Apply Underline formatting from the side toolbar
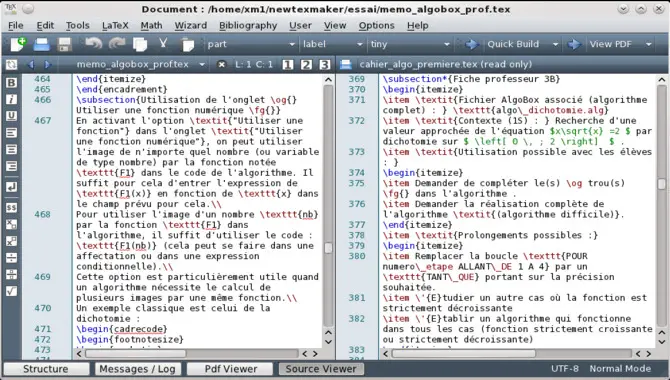The height and width of the screenshot is (380, 670). click(x=12, y=116)
